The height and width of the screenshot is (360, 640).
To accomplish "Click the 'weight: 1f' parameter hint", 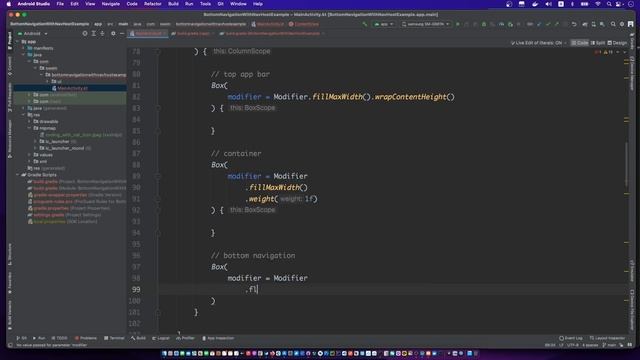I will point(298,199).
